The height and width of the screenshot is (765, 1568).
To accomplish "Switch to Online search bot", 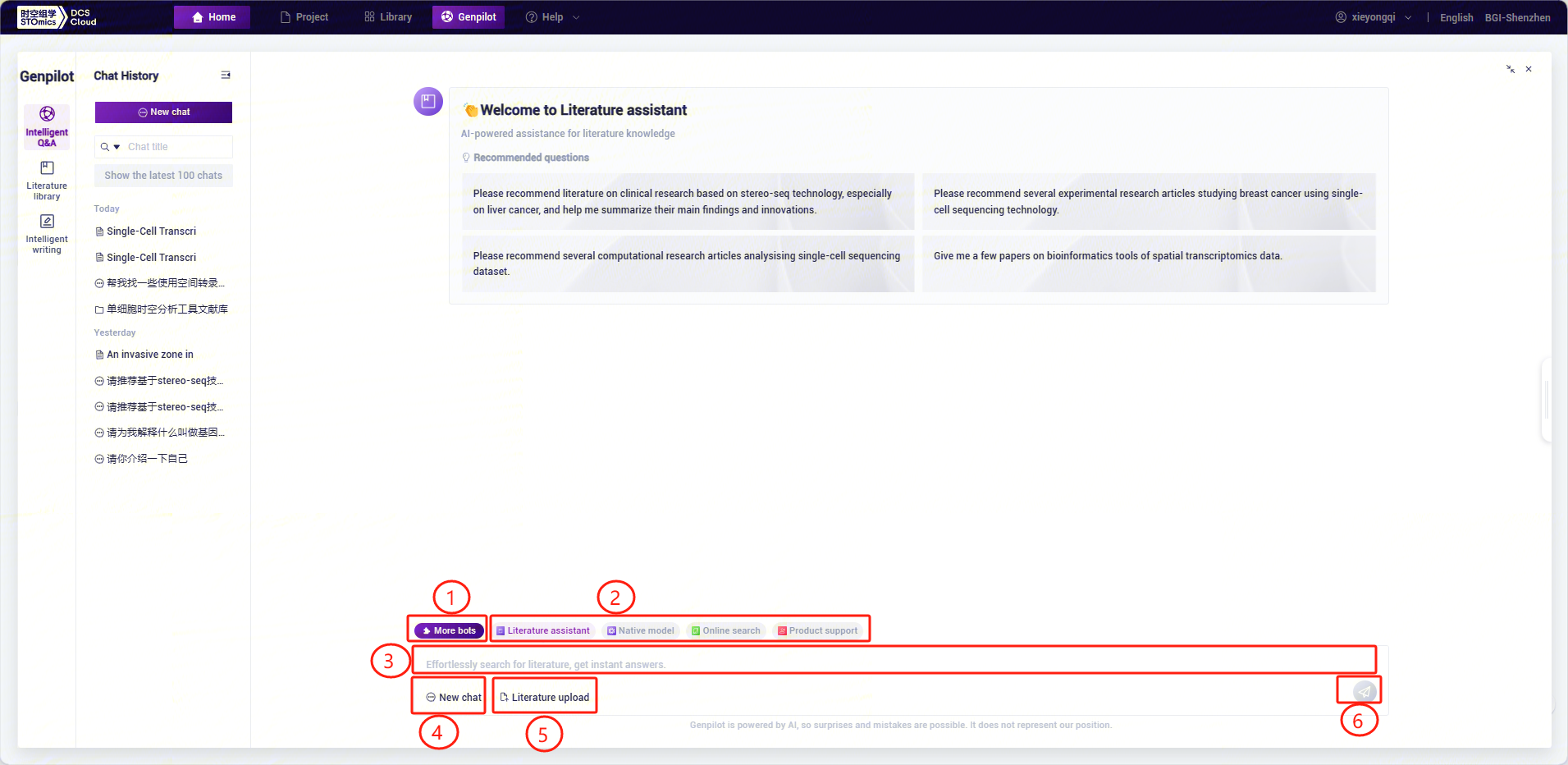I will pyautogui.click(x=725, y=630).
